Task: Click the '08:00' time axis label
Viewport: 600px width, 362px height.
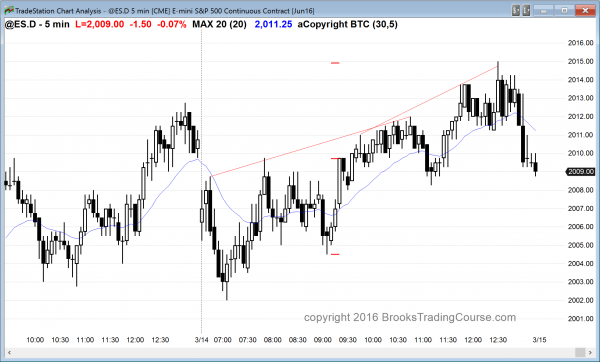Action: 272,340
